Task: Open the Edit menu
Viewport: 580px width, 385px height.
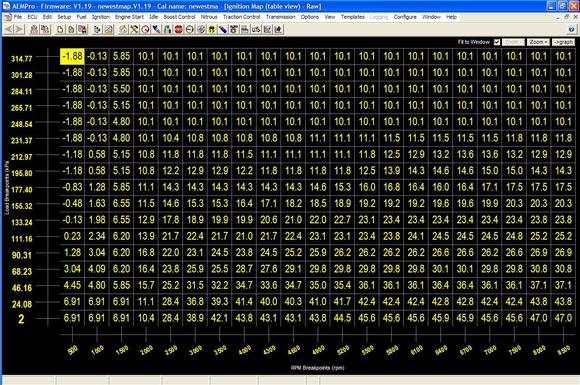Action: pyautogui.click(x=47, y=17)
